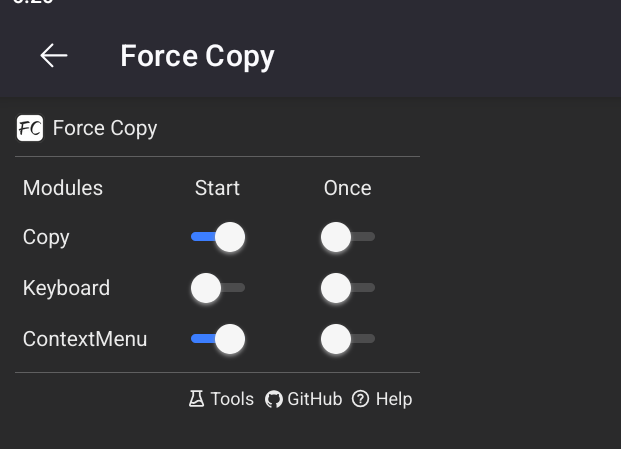Click the FC logo icon
This screenshot has height=449, width=621.
[x=30, y=128]
